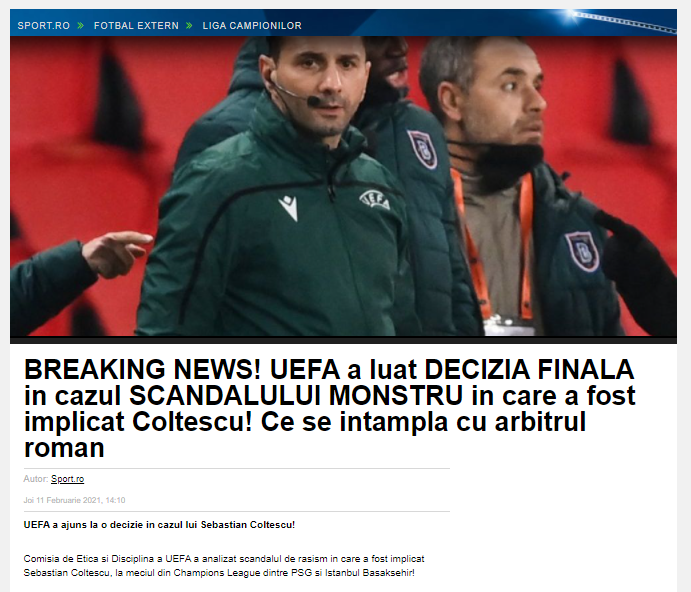Open the LIGA CAMPIONILOR breadcrumb

click(252, 26)
